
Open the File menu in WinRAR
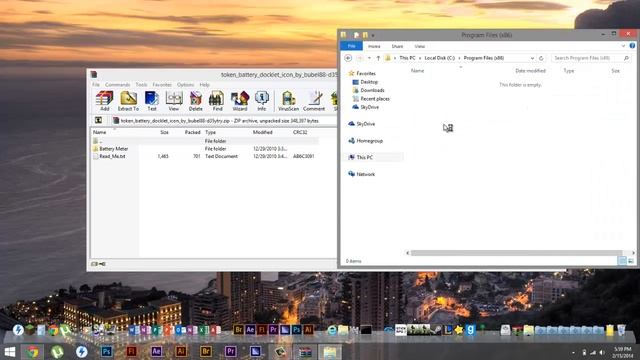[96, 84]
